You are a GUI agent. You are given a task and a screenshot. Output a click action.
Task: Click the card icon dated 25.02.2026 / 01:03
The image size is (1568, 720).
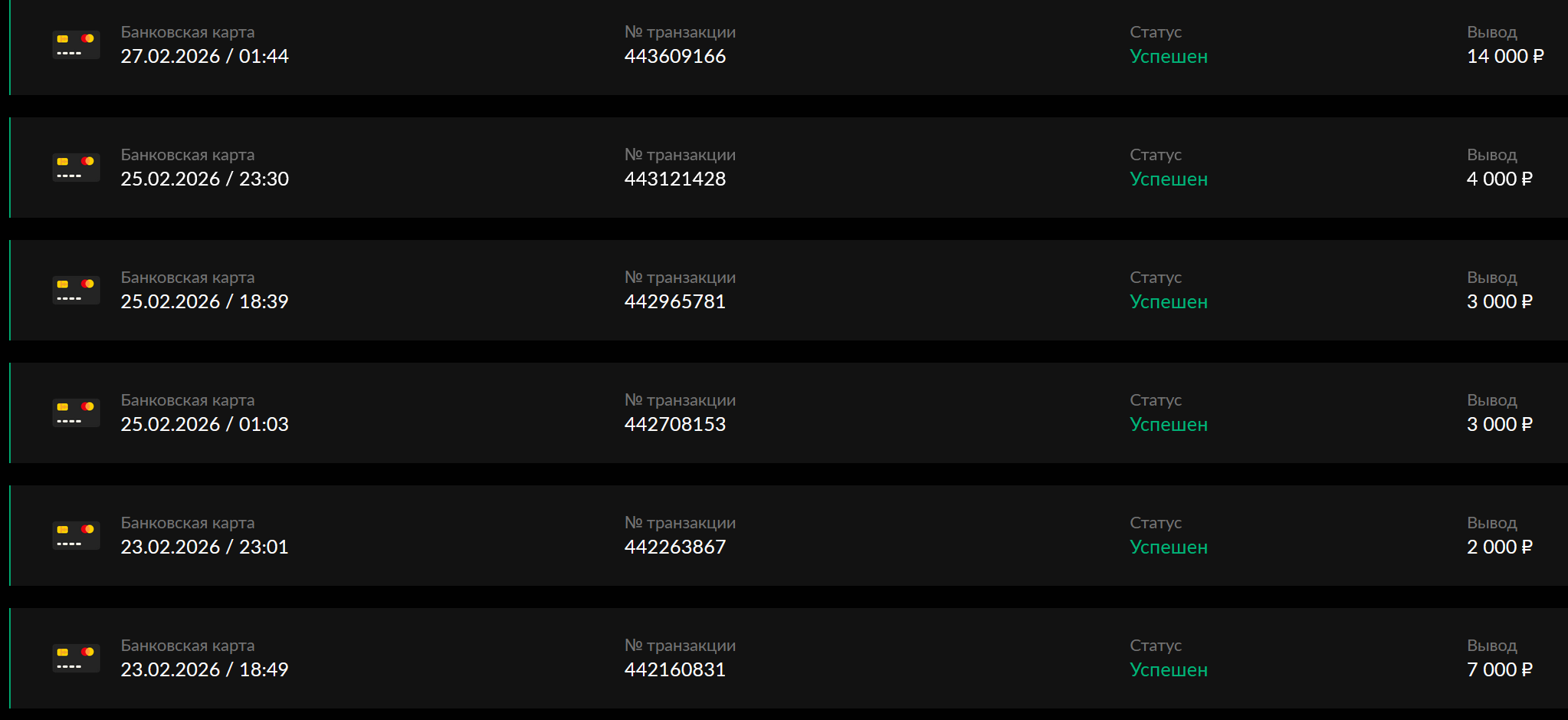click(x=76, y=413)
